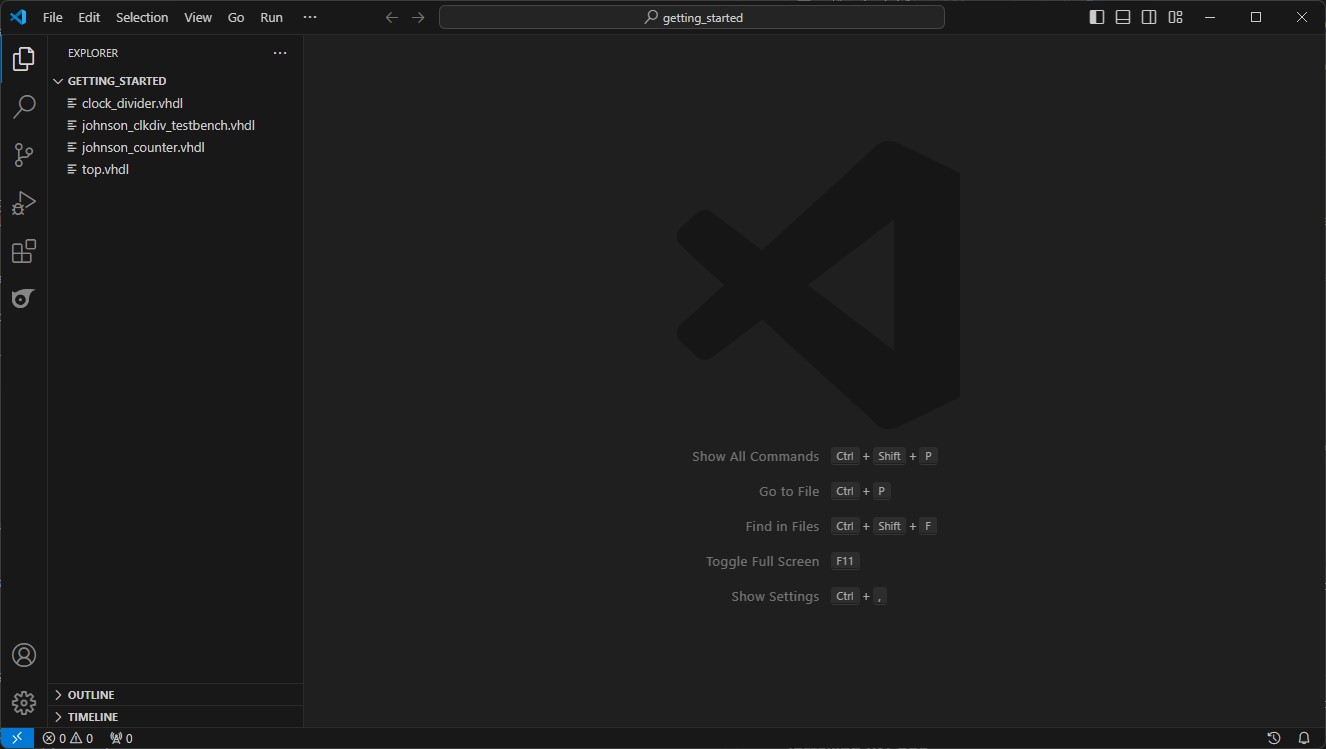Open the notifications bell

click(1304, 738)
